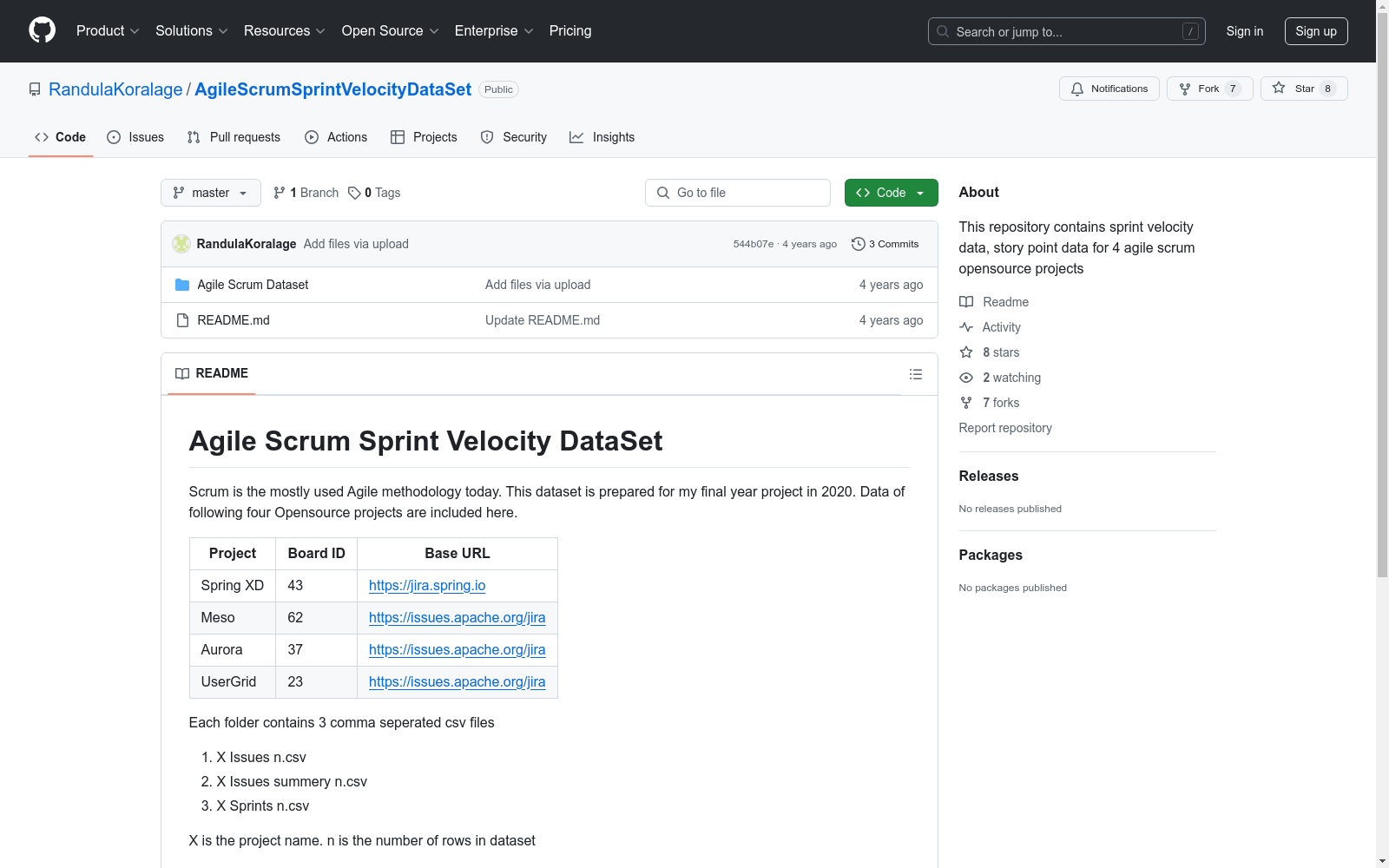1389x868 pixels.
Task: Click the Go to file search field
Action: [x=738, y=193]
